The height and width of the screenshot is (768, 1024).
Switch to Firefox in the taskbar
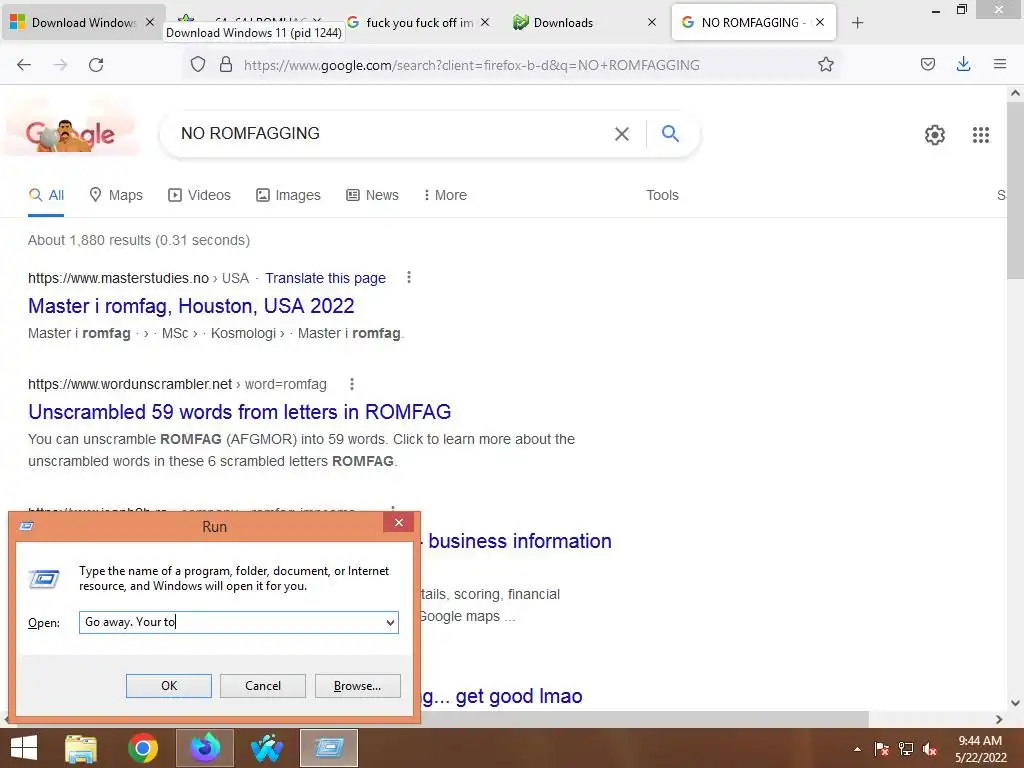click(204, 748)
